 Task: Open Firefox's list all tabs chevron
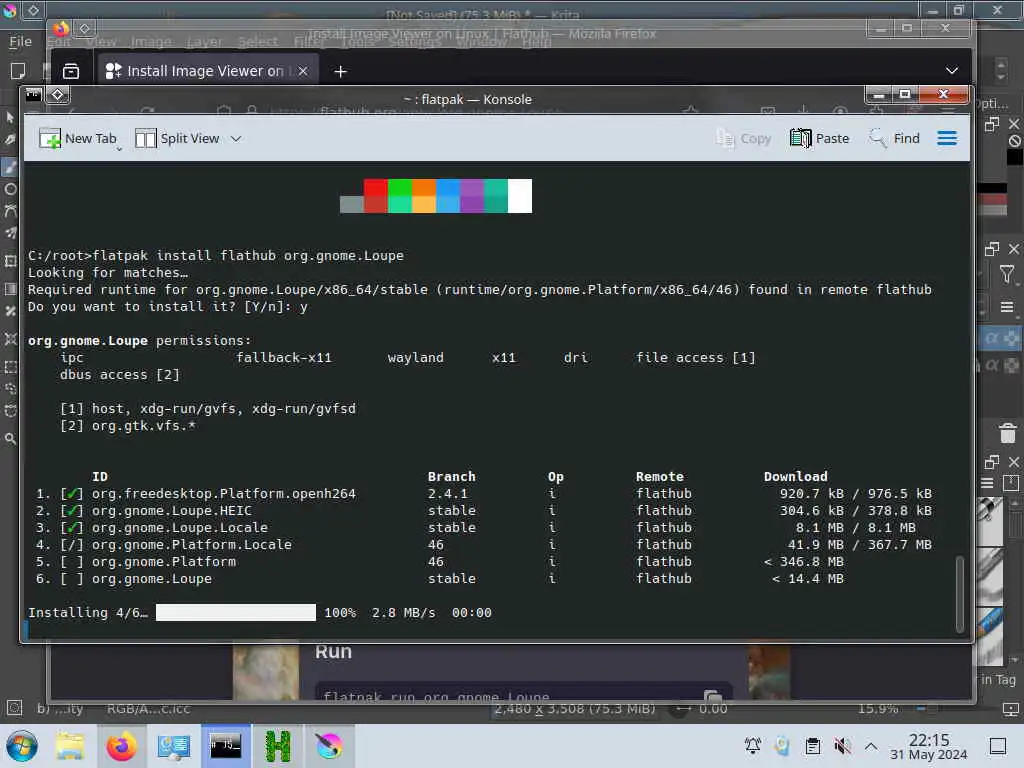coord(952,71)
